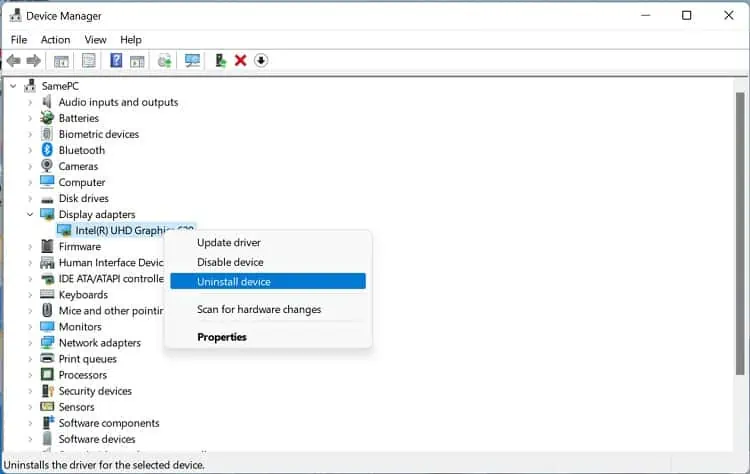This screenshot has width=750, height=474.
Task: Click the scan for hardware changes monitor icon
Action: coord(192,61)
